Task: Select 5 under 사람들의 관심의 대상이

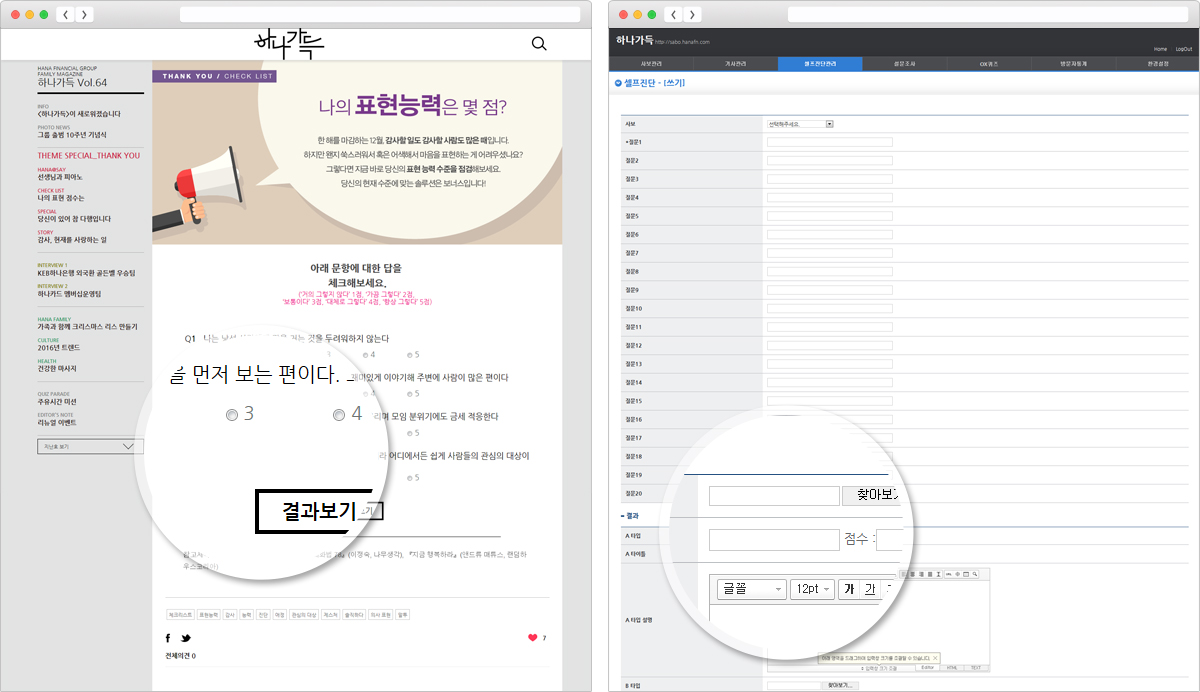Action: 411,478
